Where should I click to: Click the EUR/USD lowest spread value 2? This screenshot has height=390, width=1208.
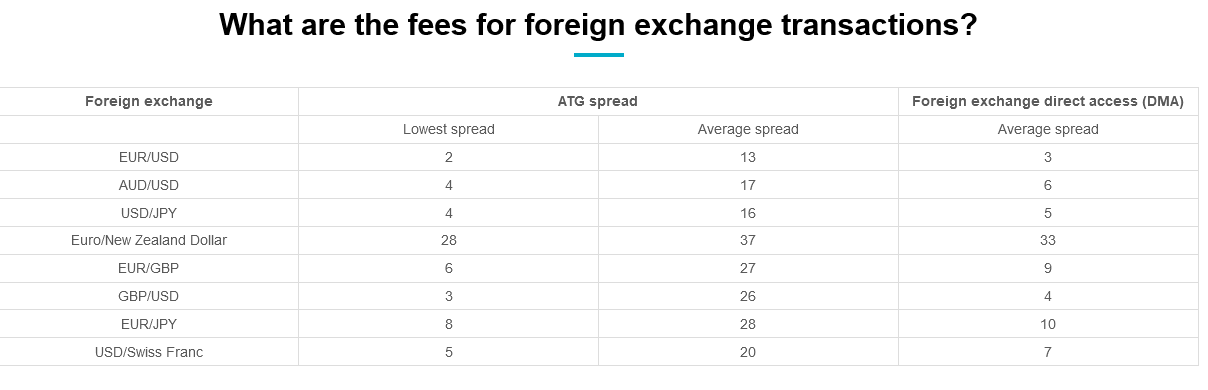pyautogui.click(x=449, y=157)
